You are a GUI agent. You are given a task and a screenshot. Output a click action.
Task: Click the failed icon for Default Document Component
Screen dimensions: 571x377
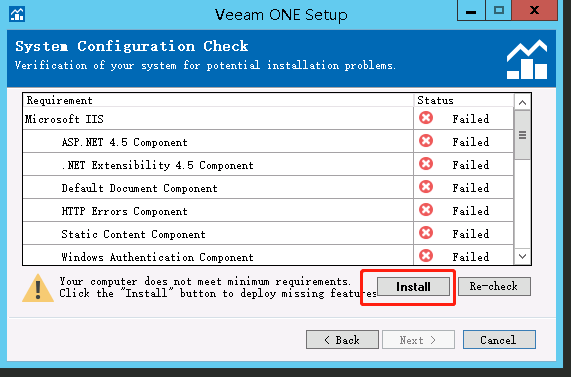pos(426,187)
